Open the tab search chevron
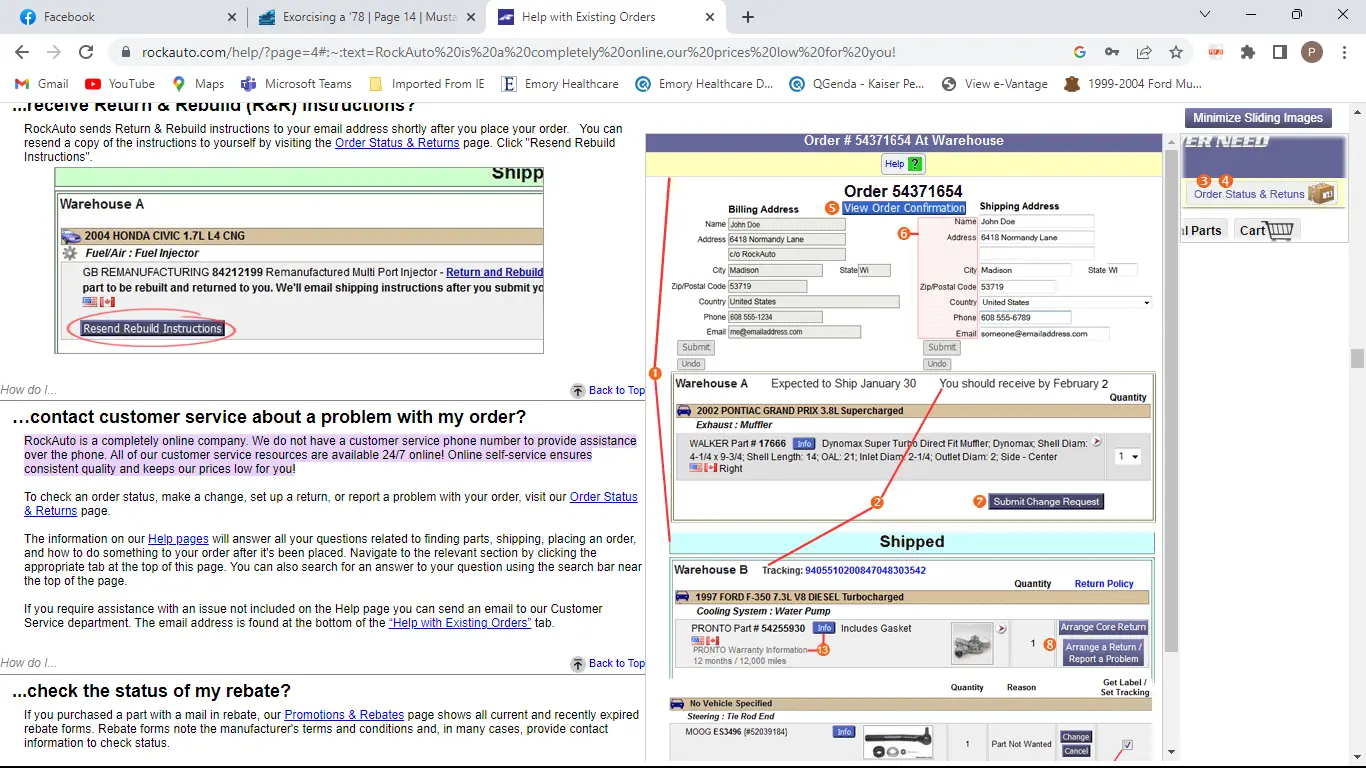This screenshot has width=1366, height=768. (x=1205, y=14)
